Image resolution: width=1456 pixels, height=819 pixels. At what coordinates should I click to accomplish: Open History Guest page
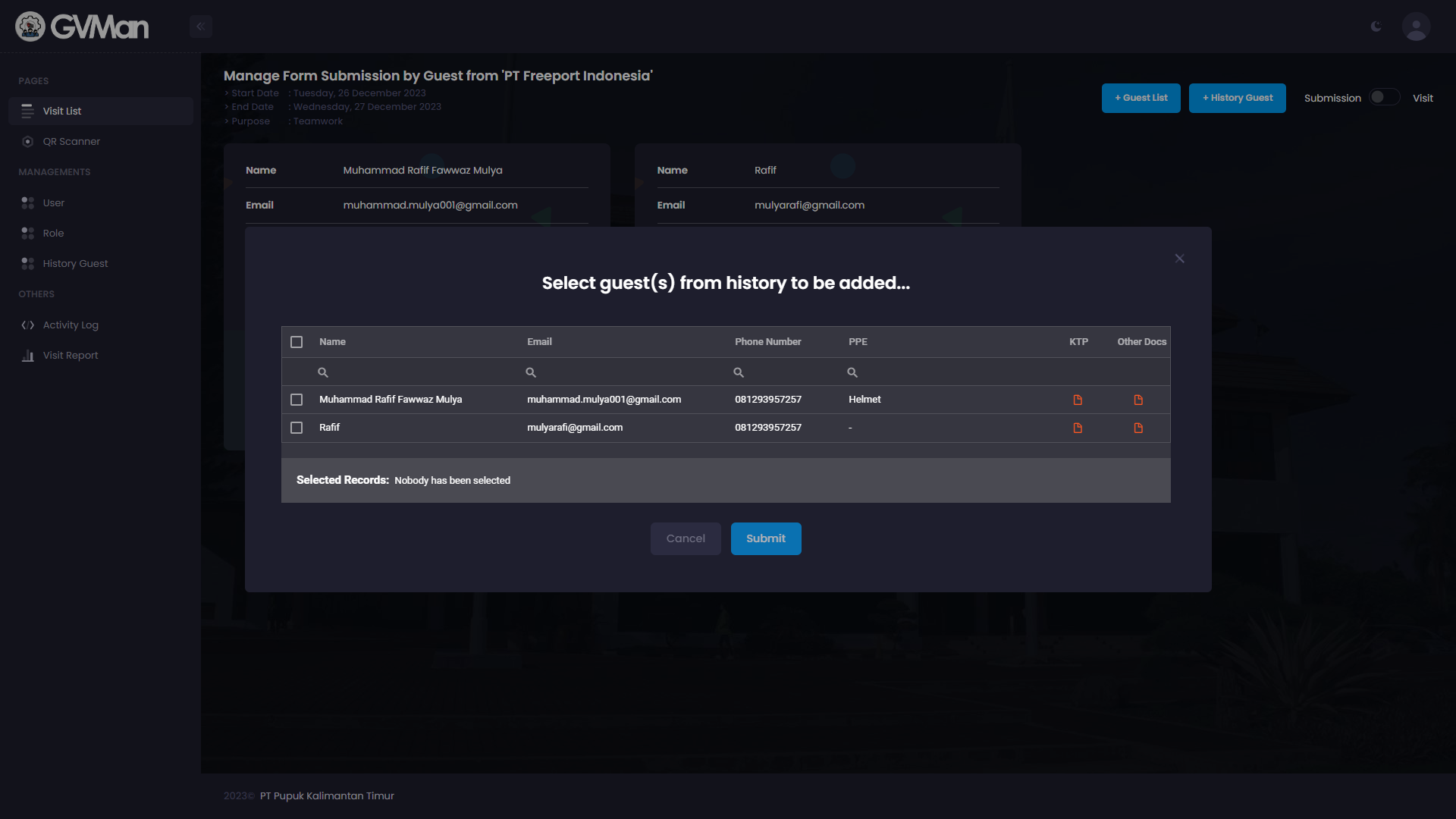101,264
